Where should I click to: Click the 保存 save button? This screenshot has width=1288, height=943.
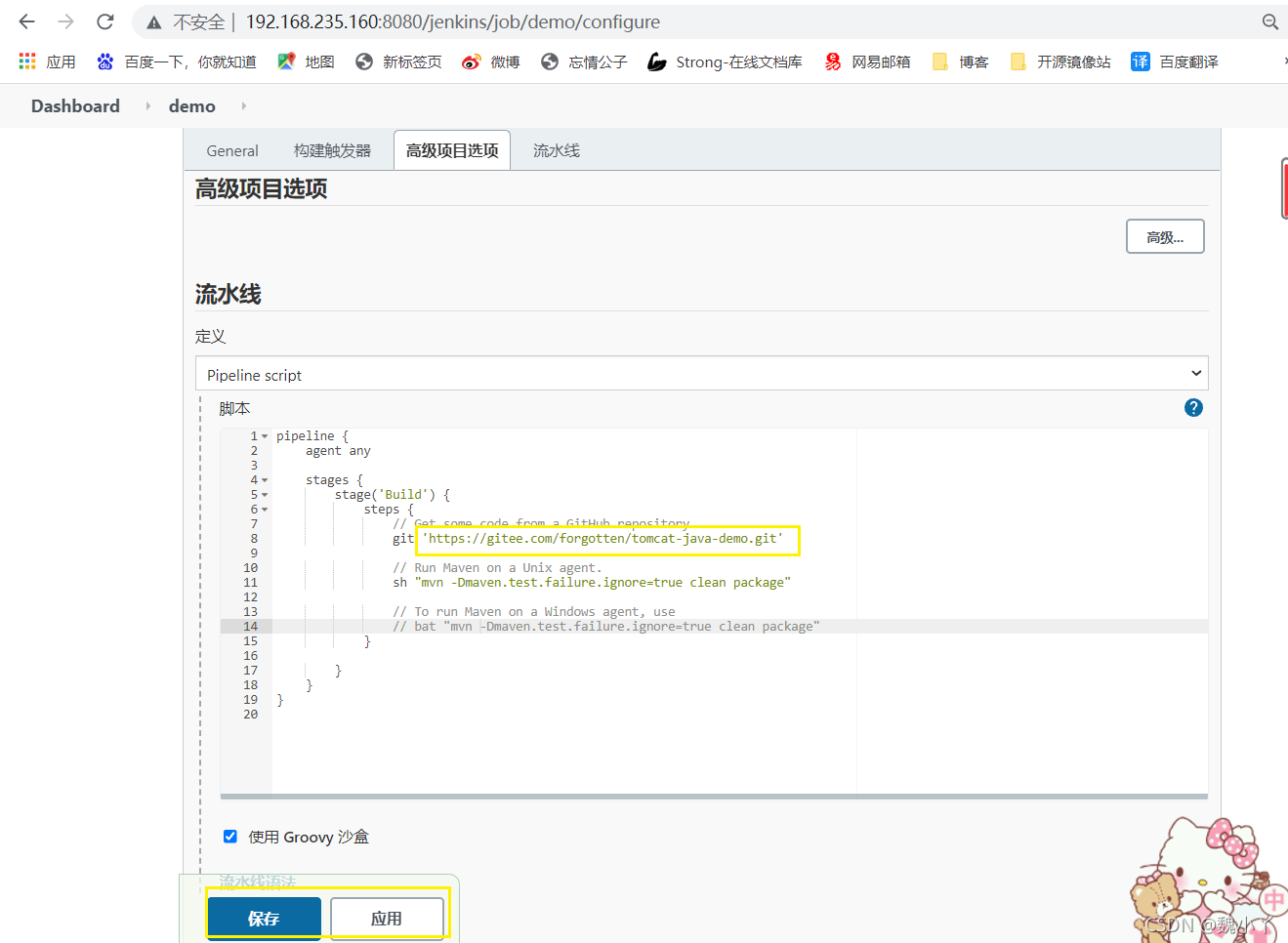[264, 919]
